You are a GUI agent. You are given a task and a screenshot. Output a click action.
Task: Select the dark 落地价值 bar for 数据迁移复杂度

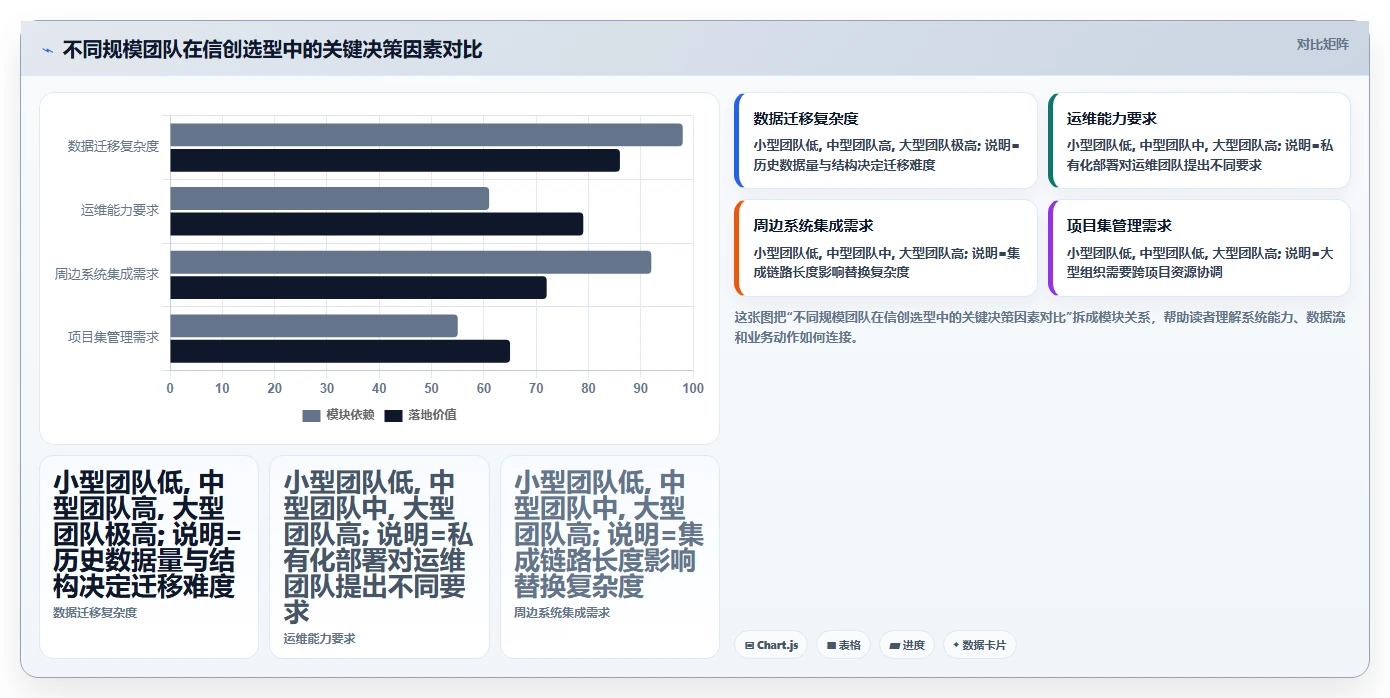tap(395, 160)
